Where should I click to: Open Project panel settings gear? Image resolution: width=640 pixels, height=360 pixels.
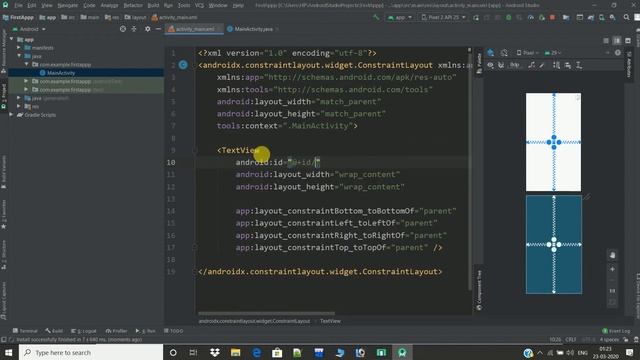147,29
